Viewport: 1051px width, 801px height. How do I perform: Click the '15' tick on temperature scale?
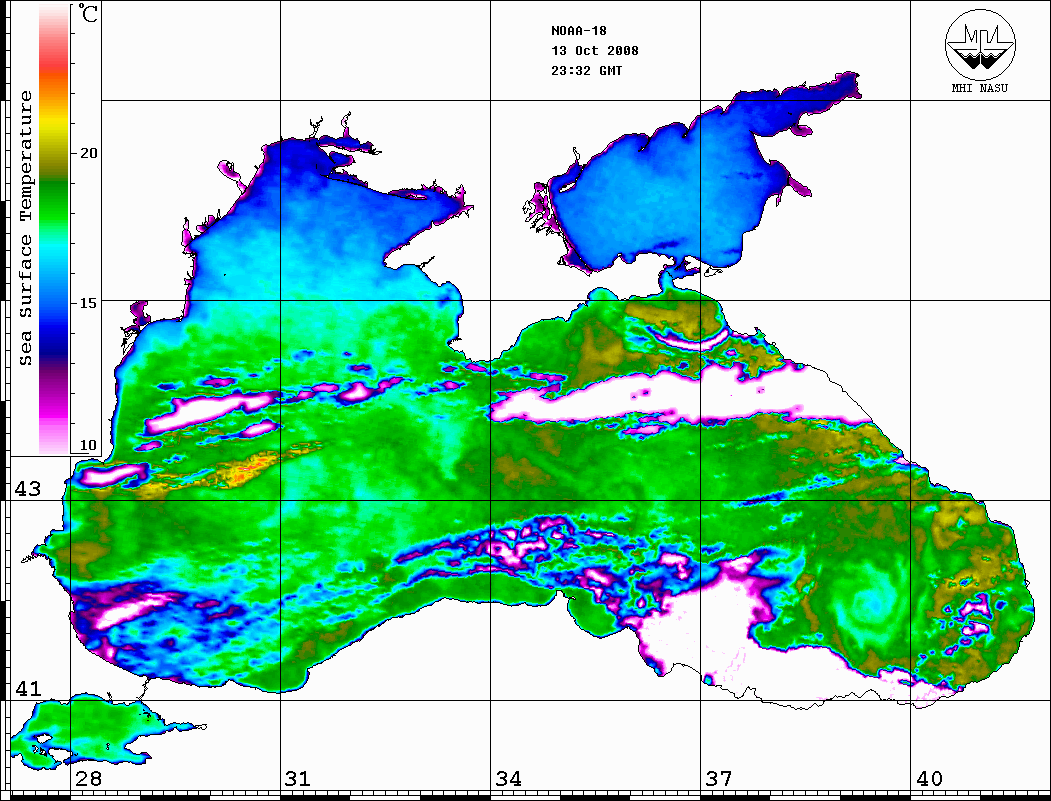click(88, 303)
